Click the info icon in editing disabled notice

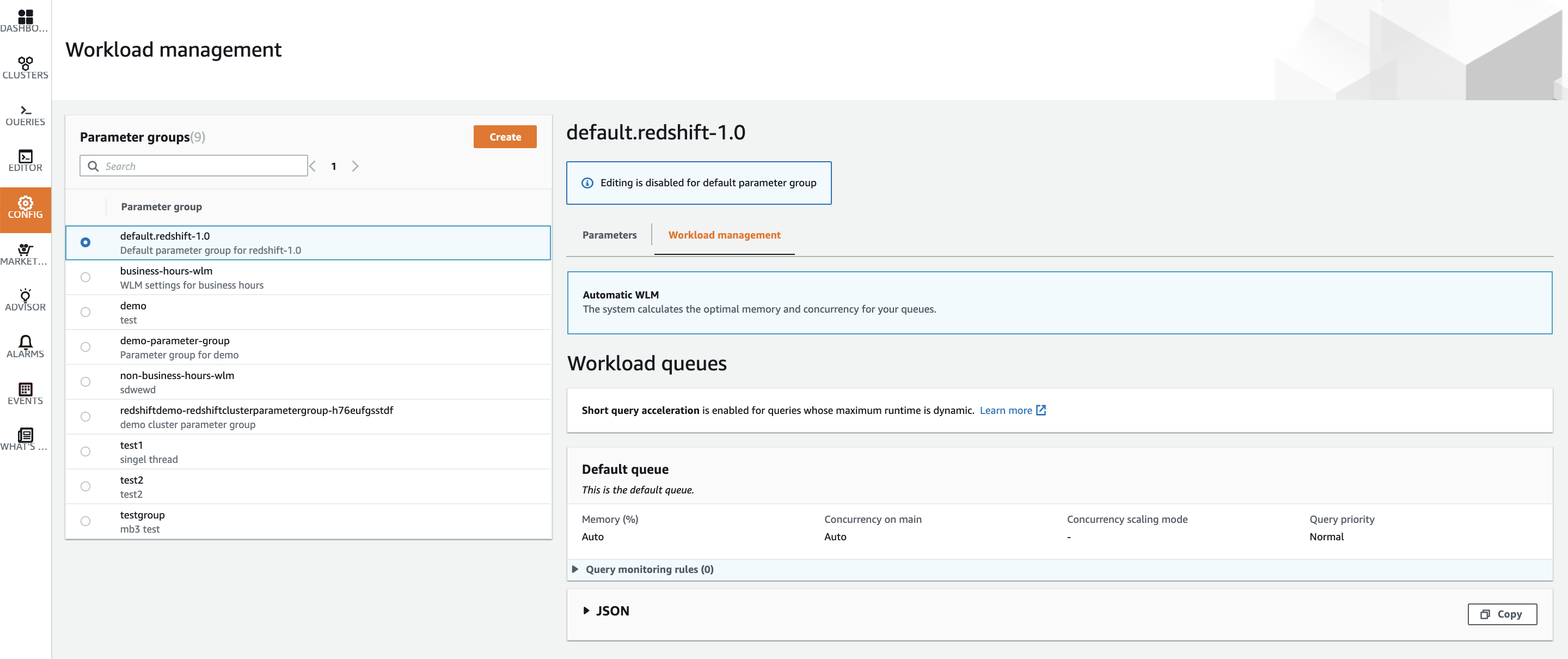pyautogui.click(x=587, y=182)
